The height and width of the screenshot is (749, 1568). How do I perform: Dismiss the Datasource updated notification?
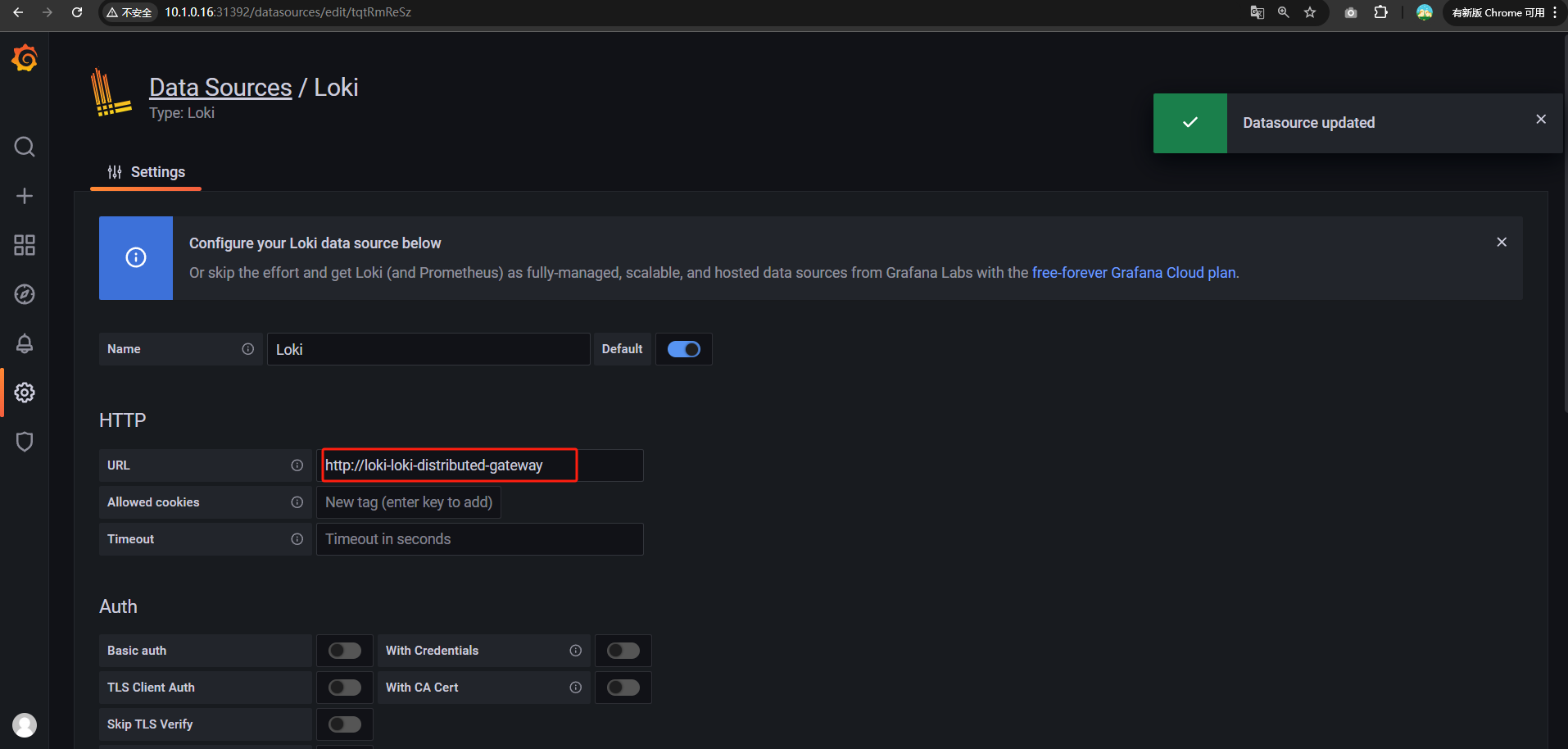tap(1541, 120)
